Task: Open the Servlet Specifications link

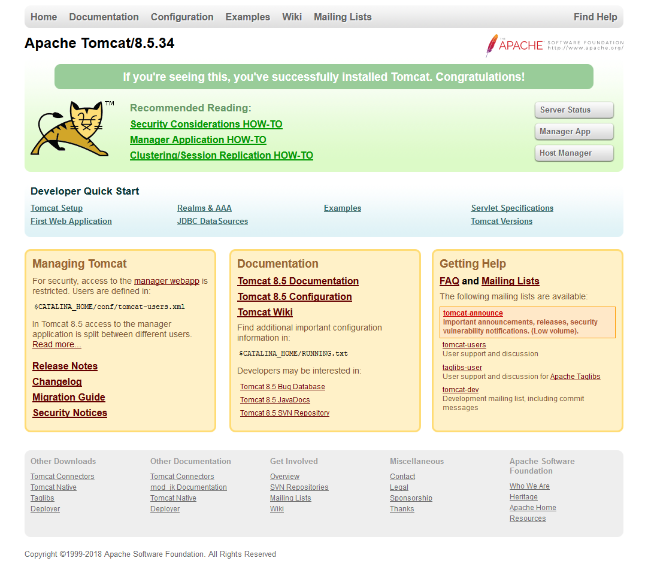Action: 512,208
